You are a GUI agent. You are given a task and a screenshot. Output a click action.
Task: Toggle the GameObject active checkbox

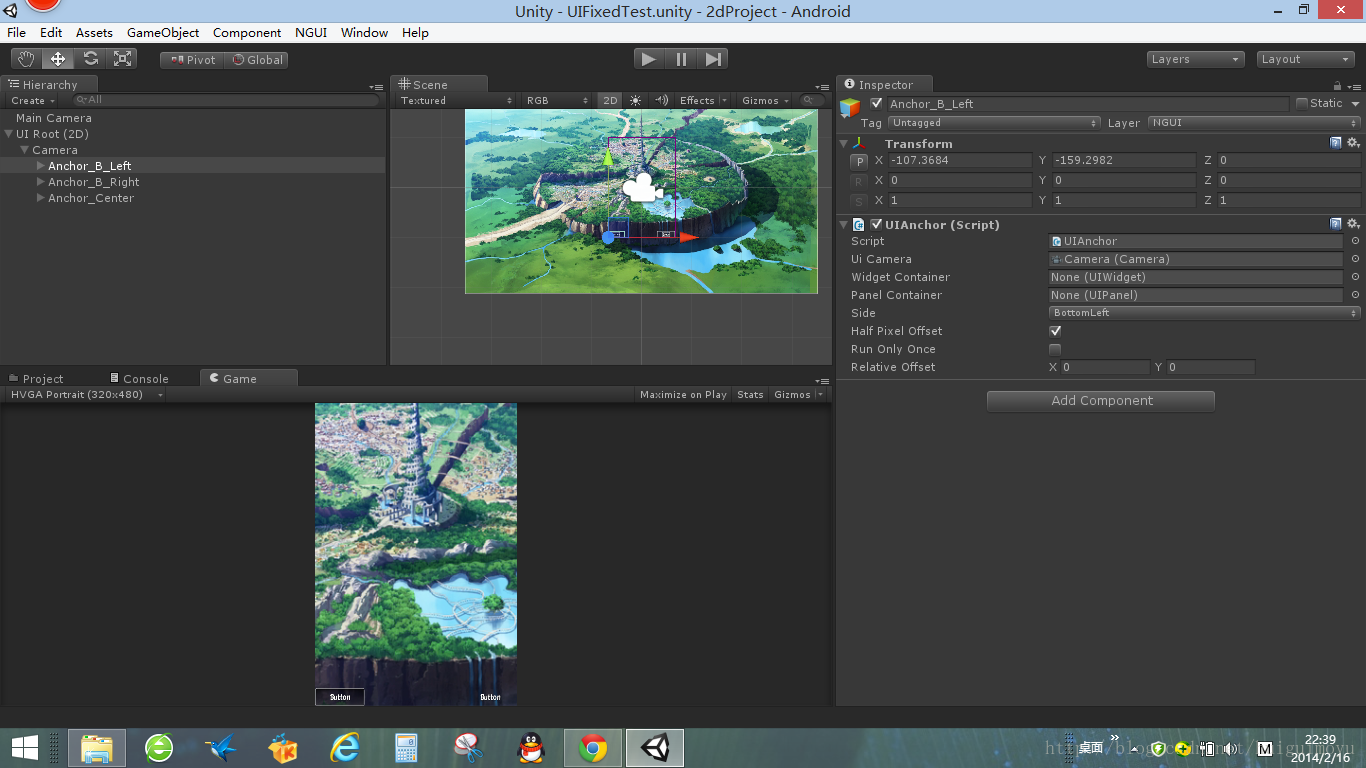coord(877,103)
